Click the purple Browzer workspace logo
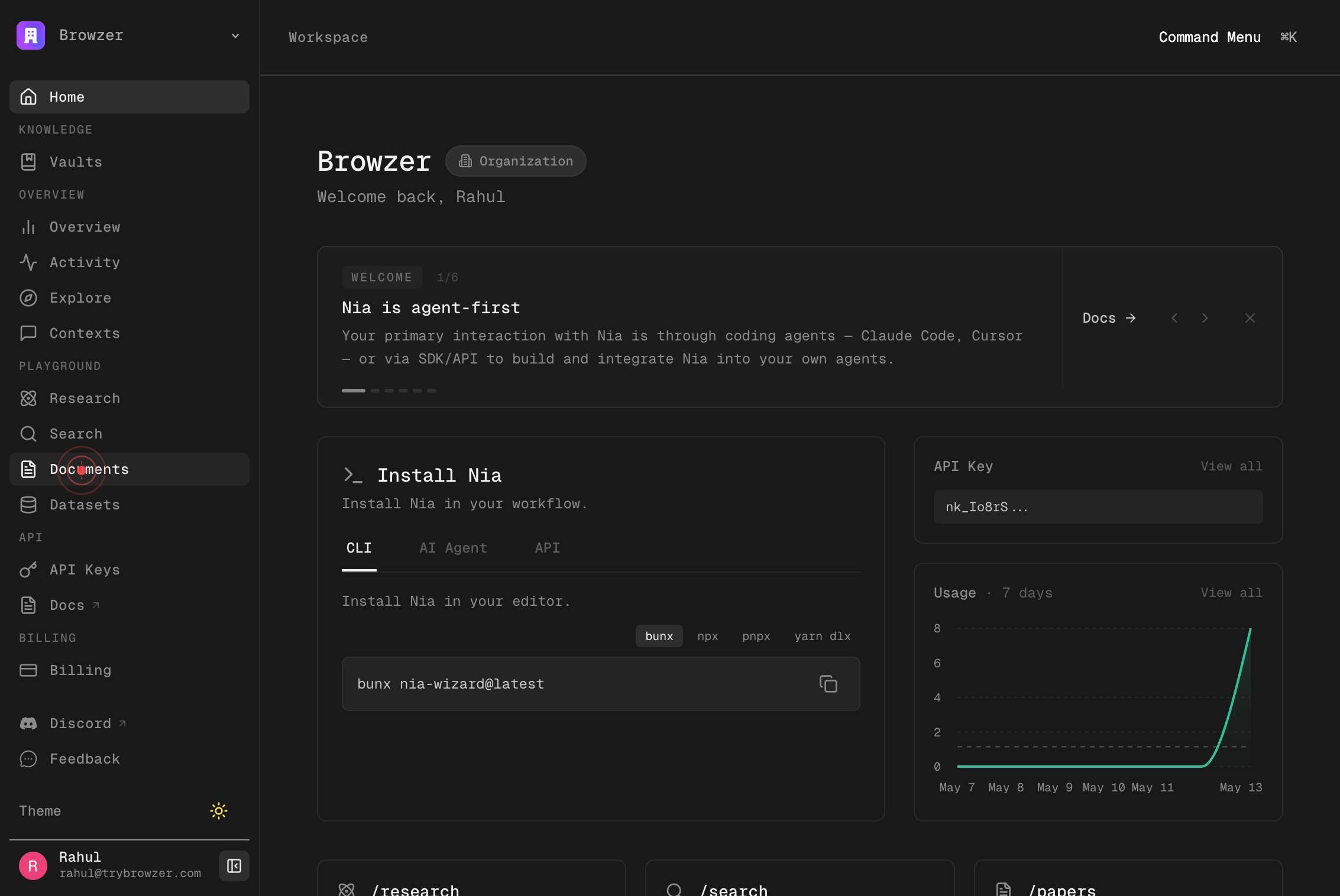This screenshot has width=1340, height=896. [31, 35]
